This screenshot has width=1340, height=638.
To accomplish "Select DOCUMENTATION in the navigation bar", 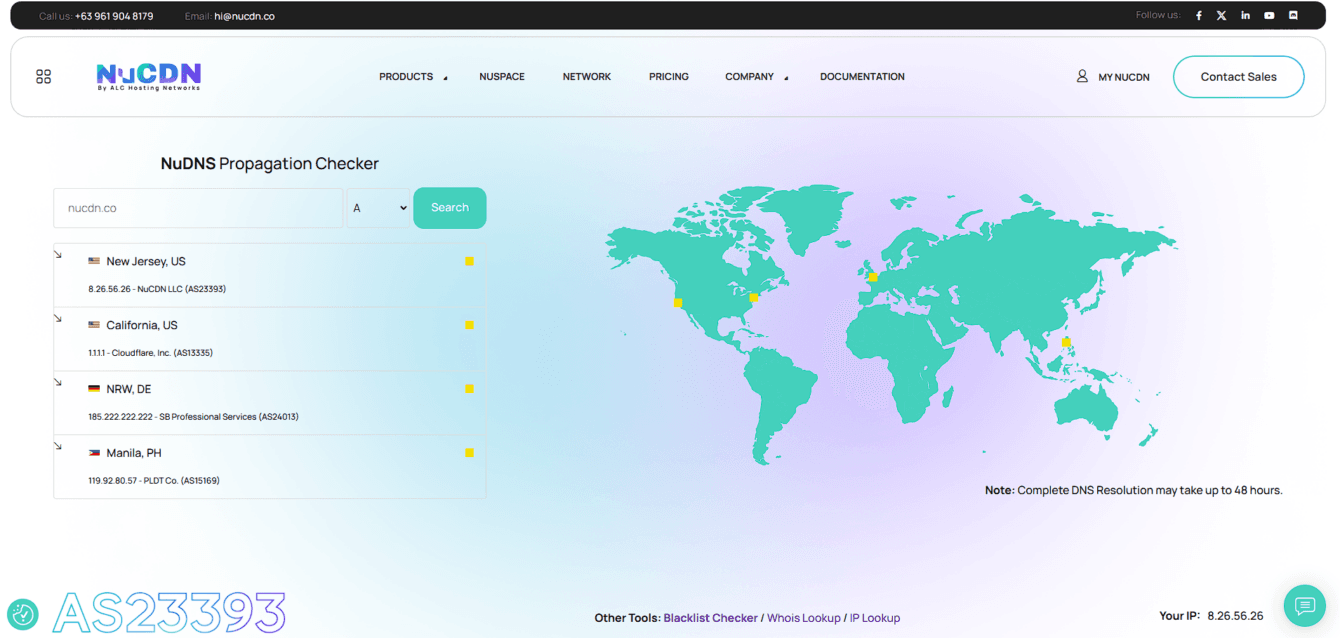I will point(862,76).
